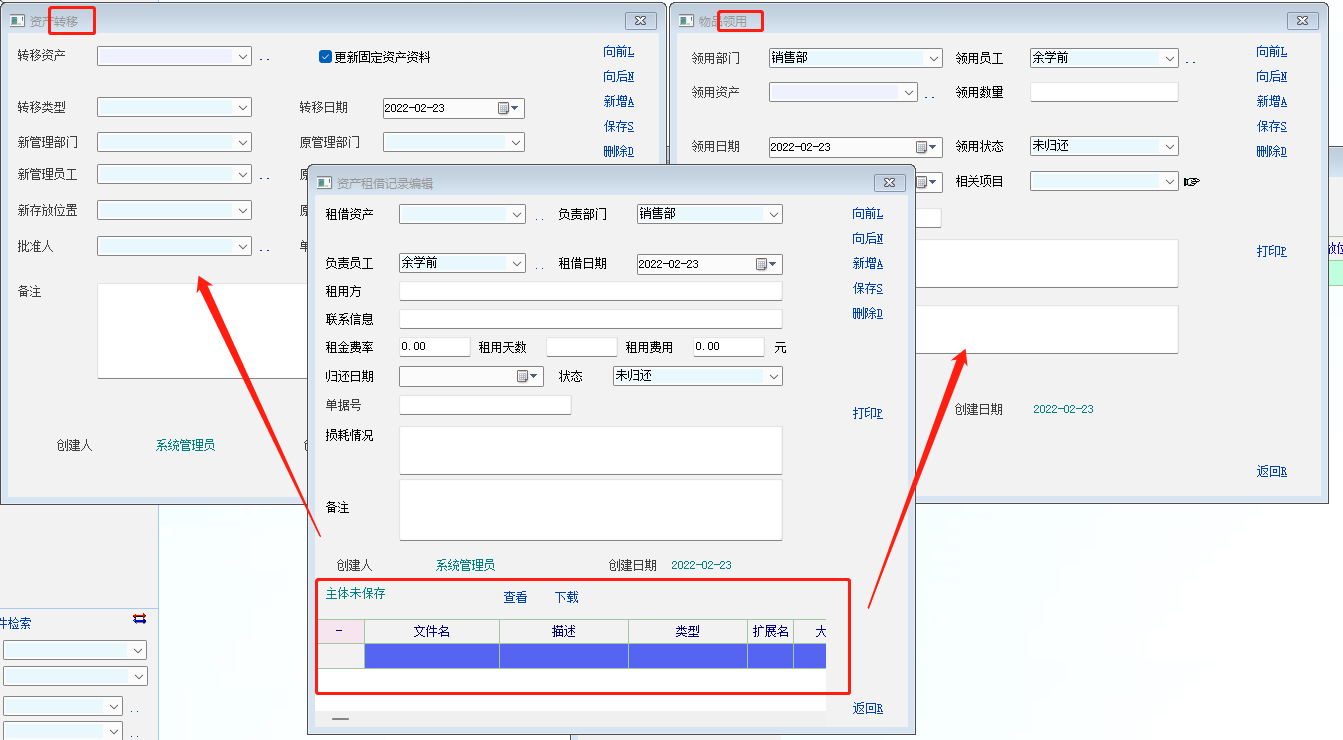Uncheck 更新固定资产资料 checkbox
Screen dimensions: 1343x740
pyautogui.click(x=325, y=57)
